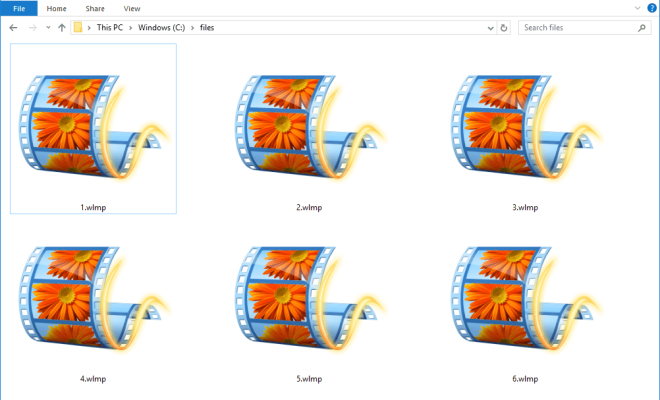Expand the chevron before This PC
The image size is (660, 400).
coord(89,28)
